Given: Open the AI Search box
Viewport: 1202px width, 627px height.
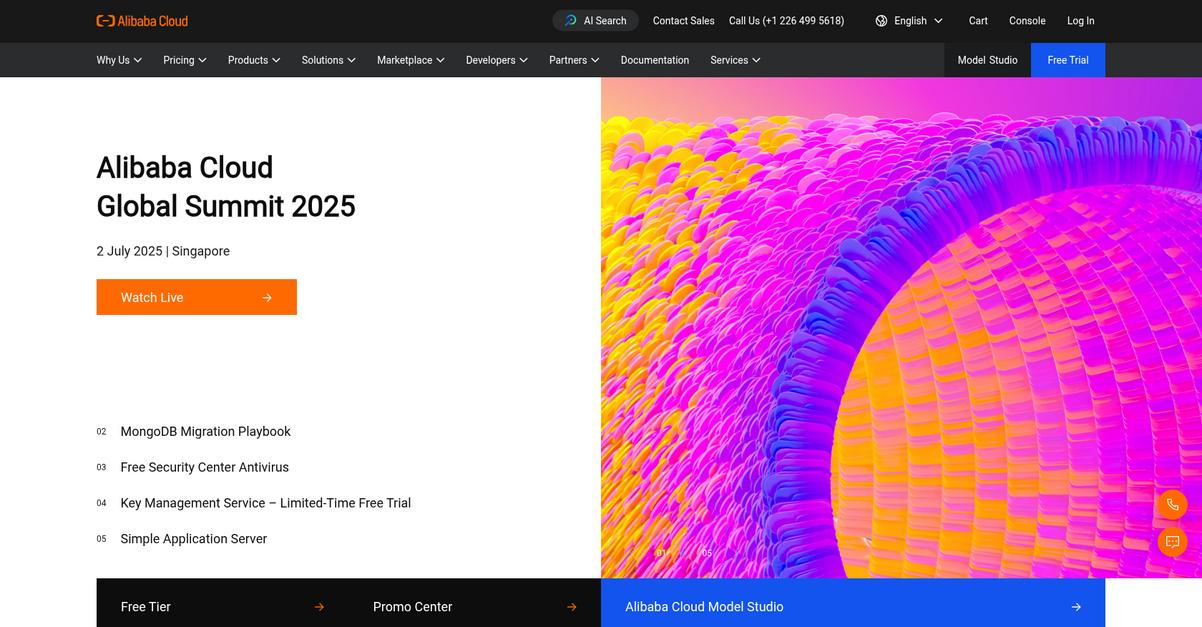Looking at the screenshot, I should point(595,21).
